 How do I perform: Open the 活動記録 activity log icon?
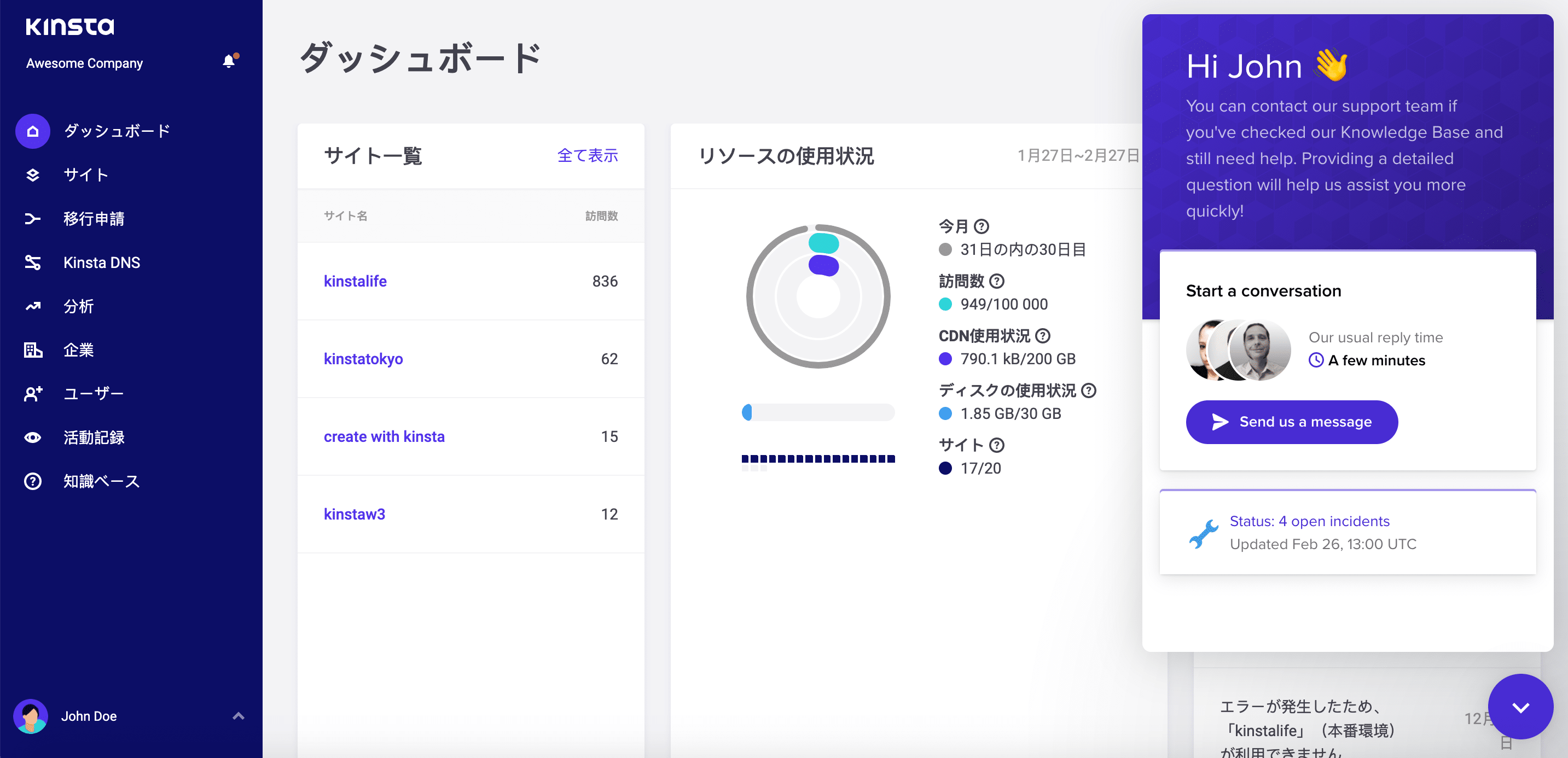click(x=32, y=438)
